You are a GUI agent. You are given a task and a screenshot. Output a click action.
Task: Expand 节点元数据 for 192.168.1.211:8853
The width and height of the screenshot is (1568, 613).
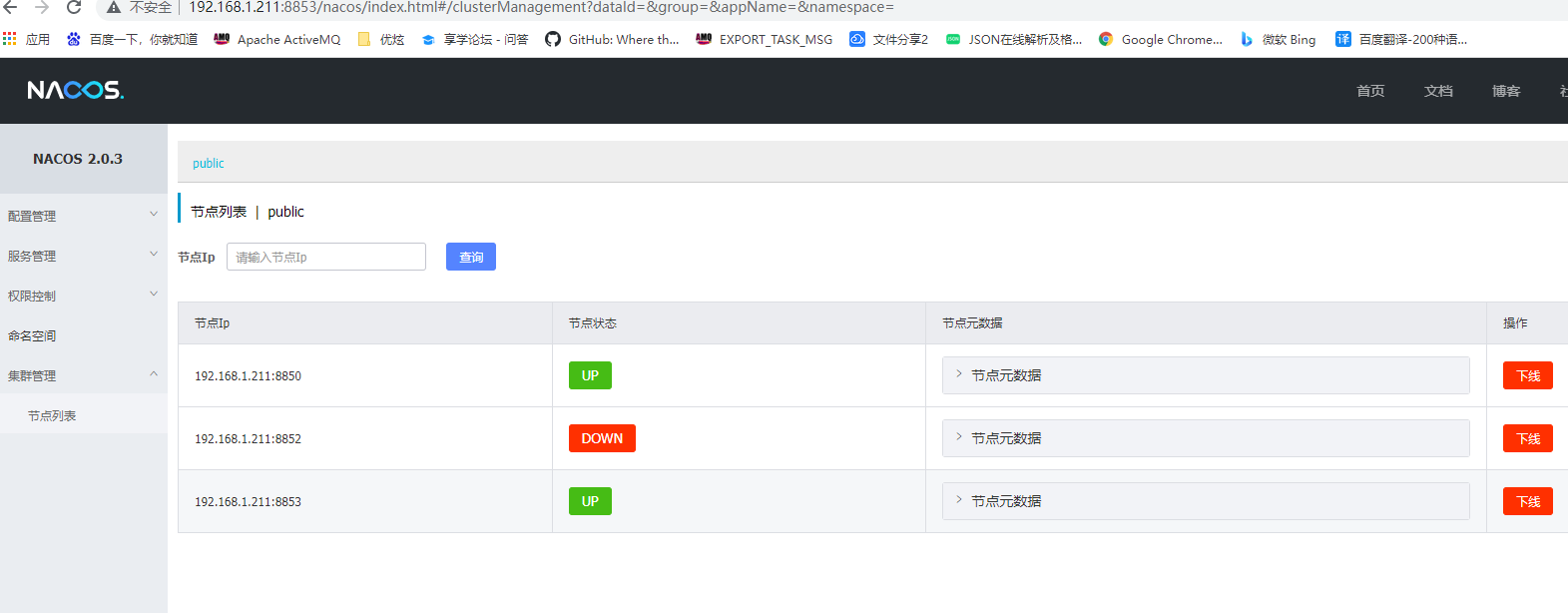click(x=1206, y=501)
